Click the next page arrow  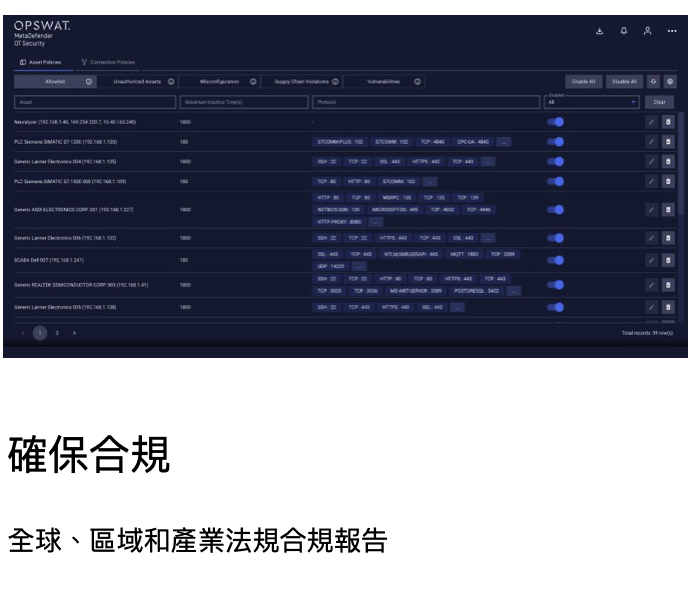pos(74,333)
